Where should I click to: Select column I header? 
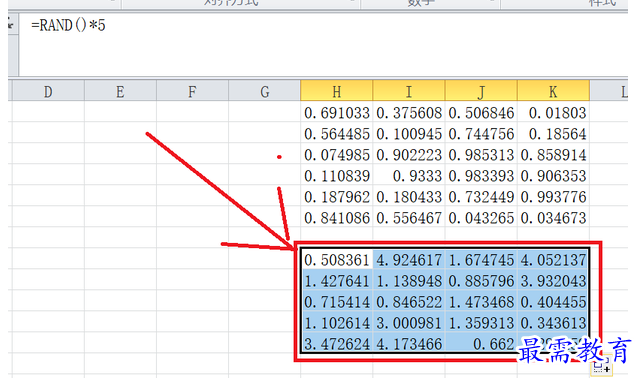409,91
